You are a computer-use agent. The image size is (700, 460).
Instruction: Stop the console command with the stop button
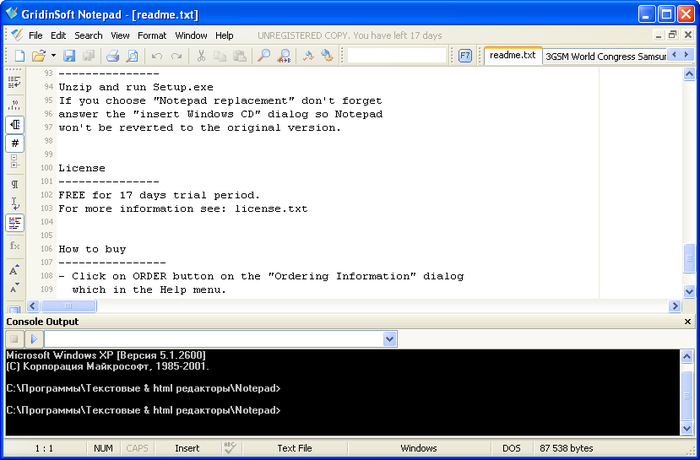pos(14,339)
